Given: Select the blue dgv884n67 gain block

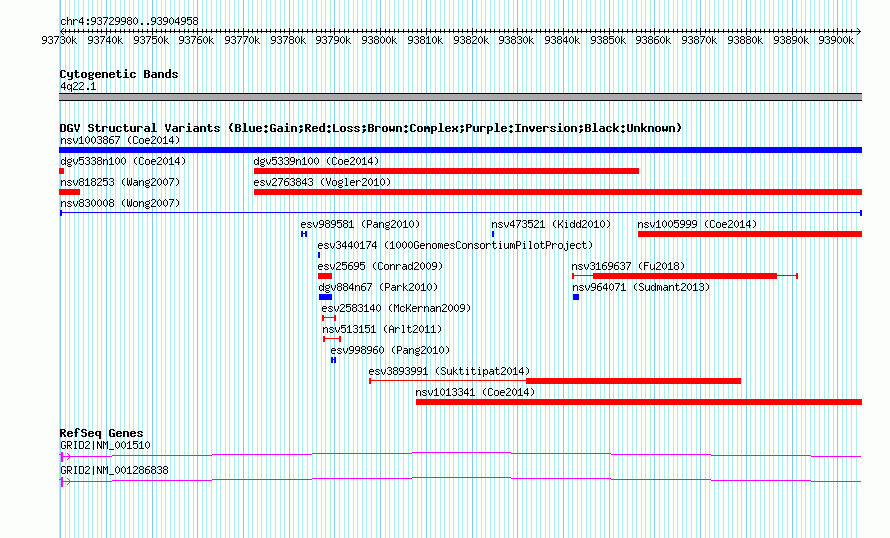Looking at the screenshot, I should (325, 297).
